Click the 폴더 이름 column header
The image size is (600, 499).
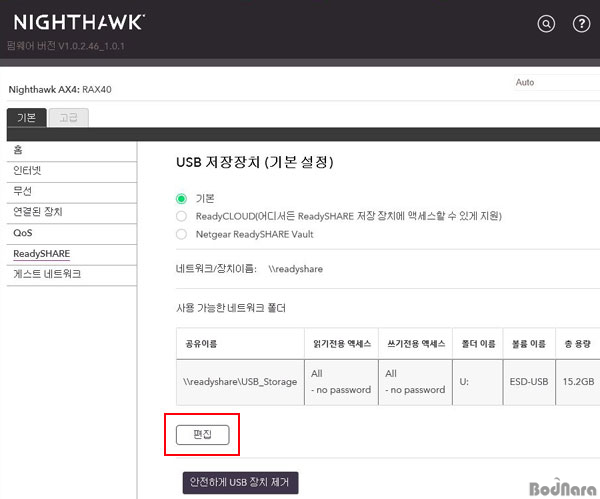point(478,344)
